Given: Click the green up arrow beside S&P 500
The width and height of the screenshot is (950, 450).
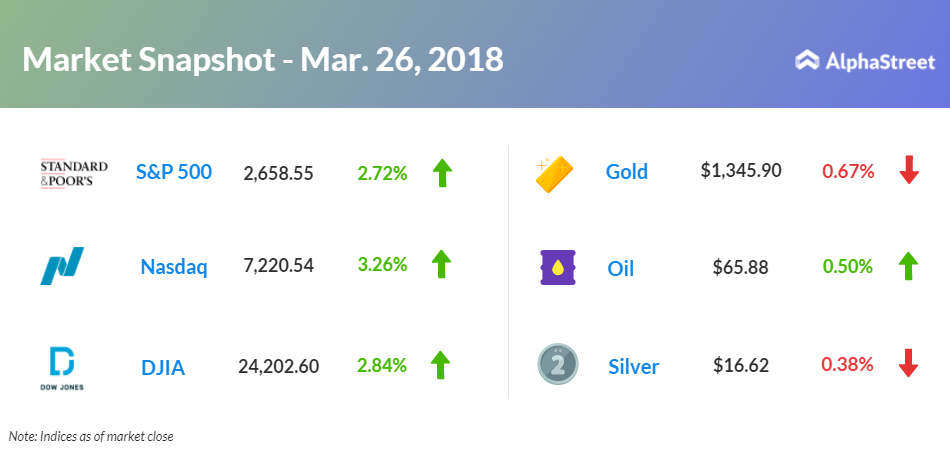Looking at the screenshot, I should click(441, 172).
